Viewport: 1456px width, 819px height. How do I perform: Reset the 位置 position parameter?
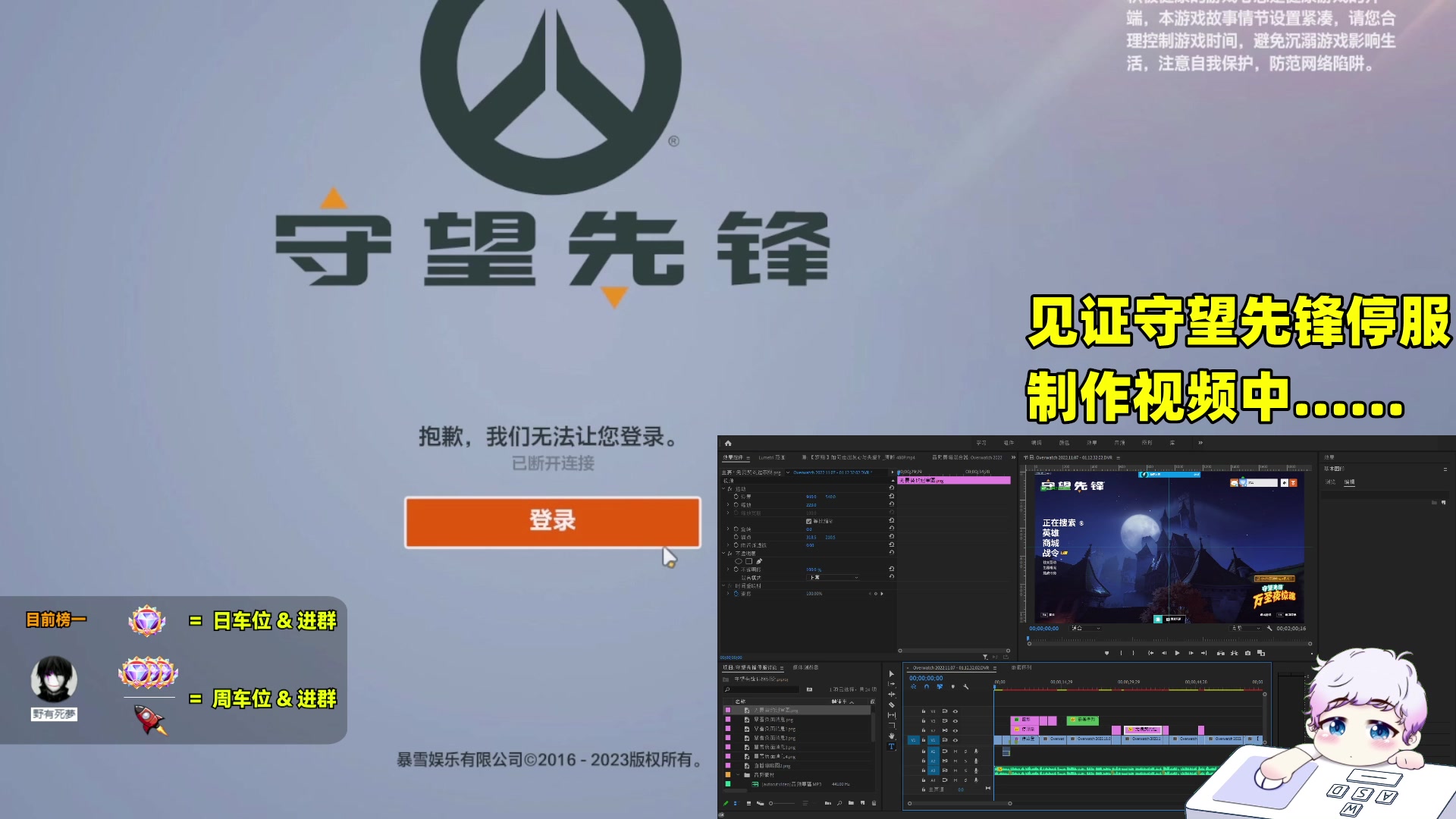[x=892, y=496]
